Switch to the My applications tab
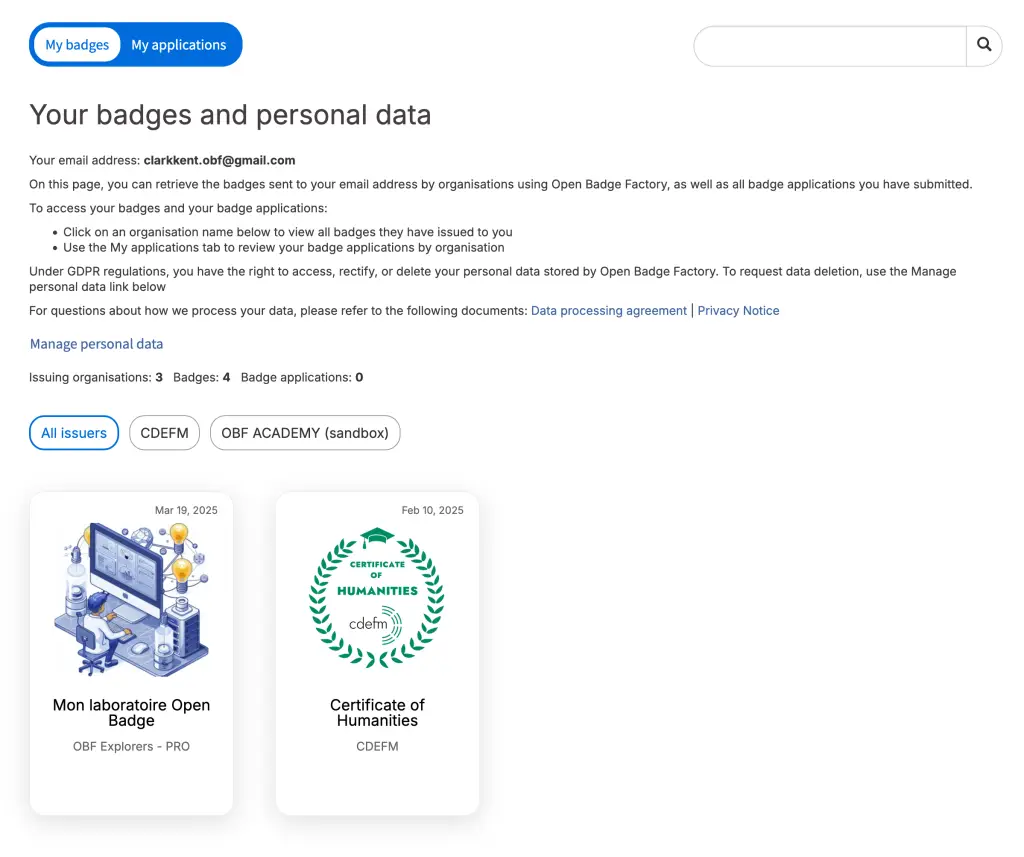Screen dimensions: 1024x857 tap(179, 44)
